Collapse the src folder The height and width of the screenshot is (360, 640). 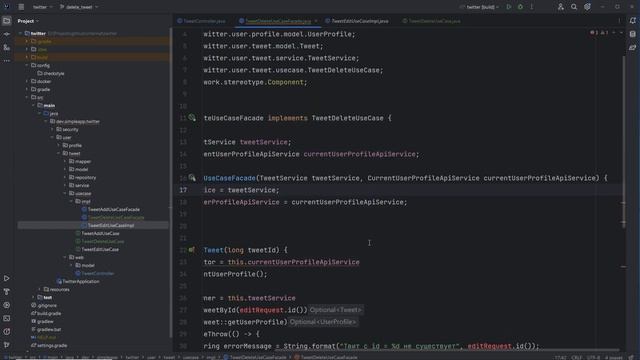[x=27, y=98]
